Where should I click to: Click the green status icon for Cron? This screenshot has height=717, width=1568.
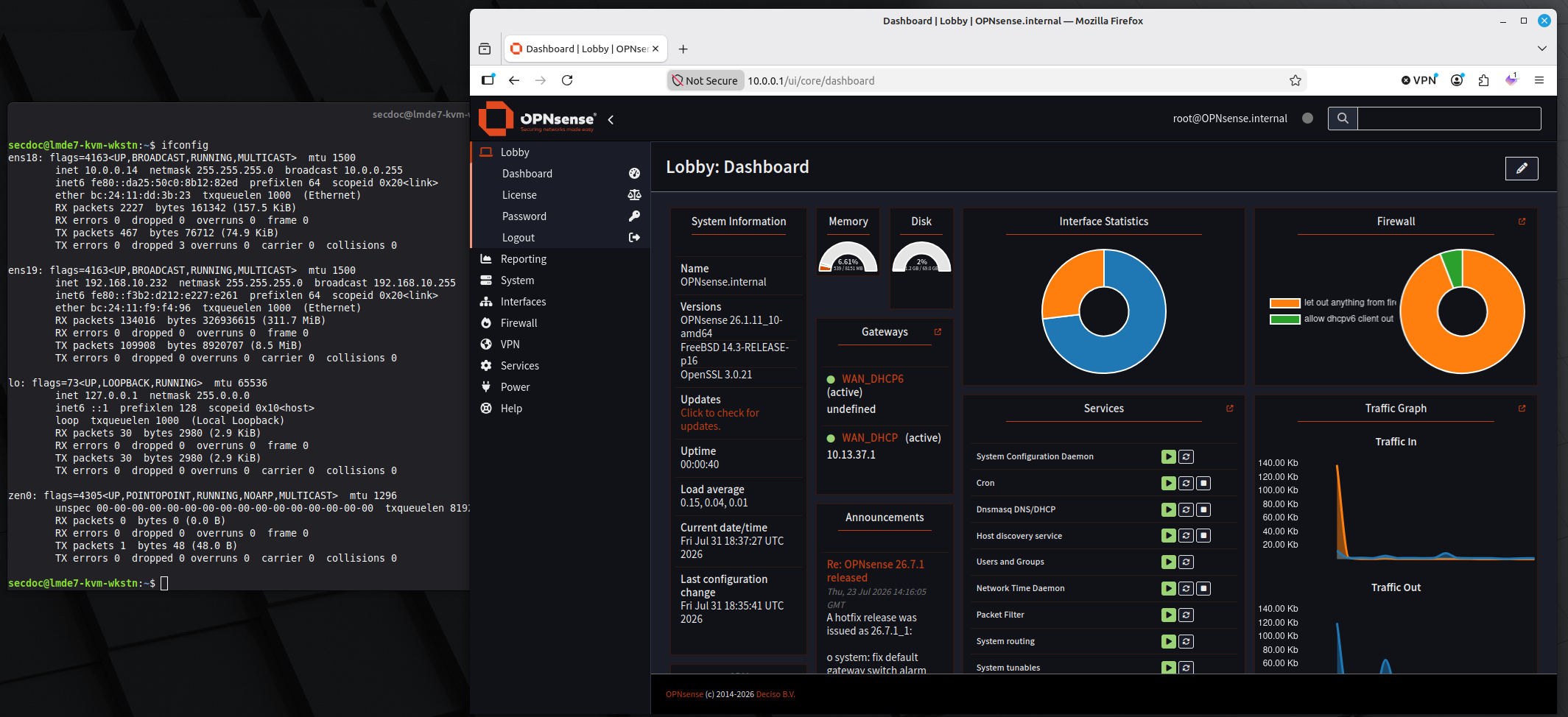(1168, 483)
